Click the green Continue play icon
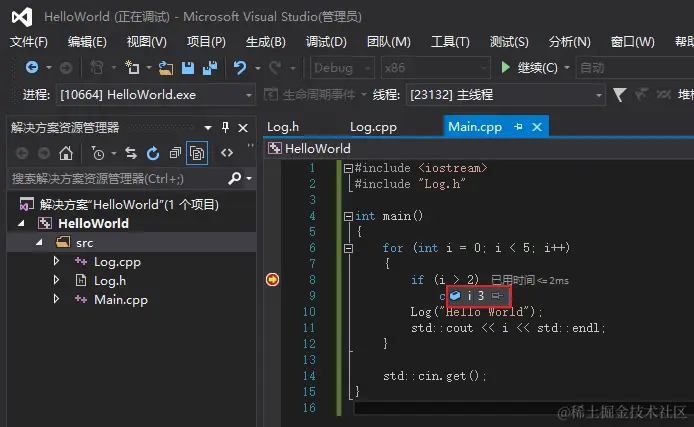694x427 pixels. coord(505,67)
